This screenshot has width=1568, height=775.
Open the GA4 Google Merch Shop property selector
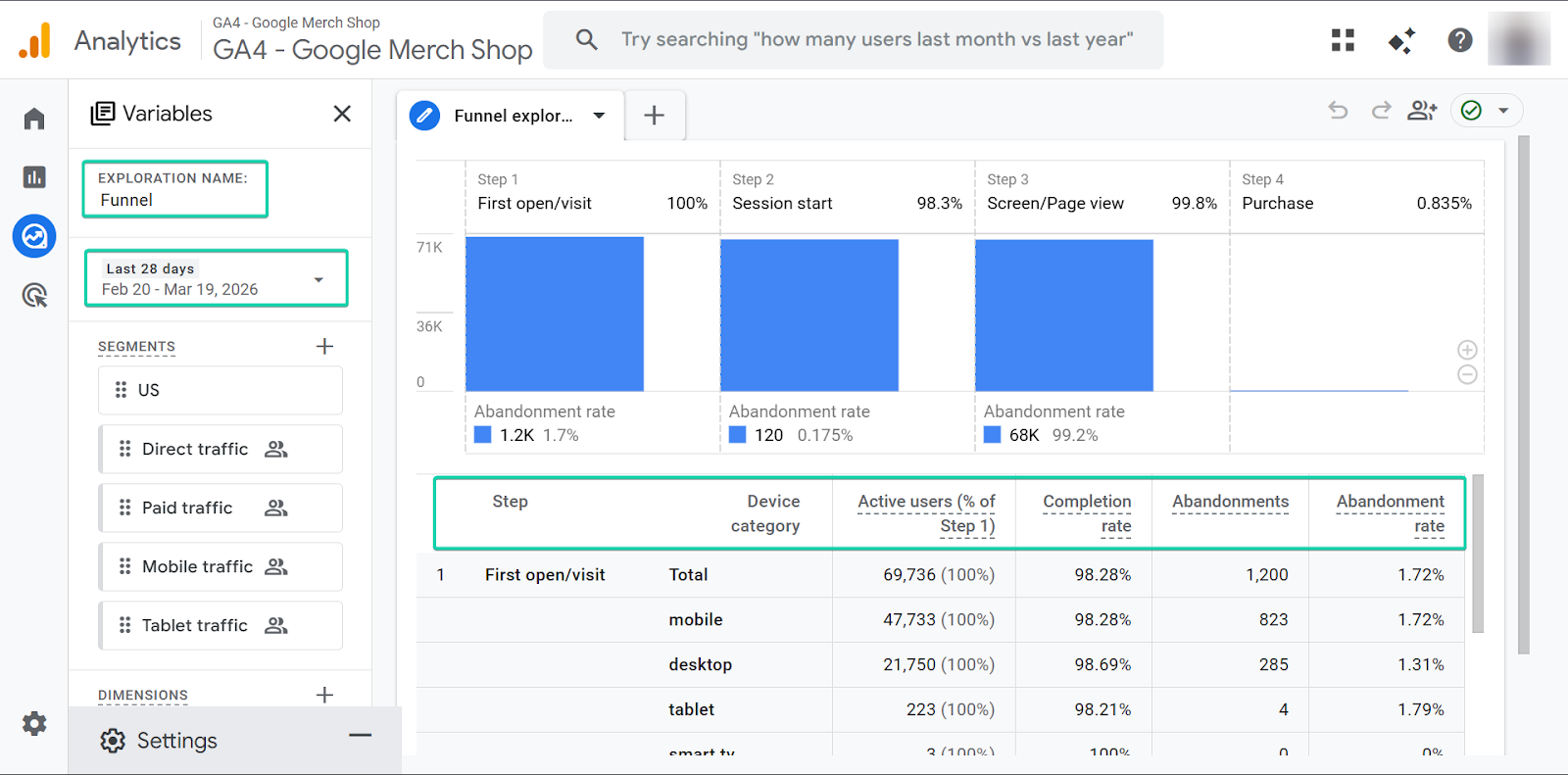click(x=372, y=40)
